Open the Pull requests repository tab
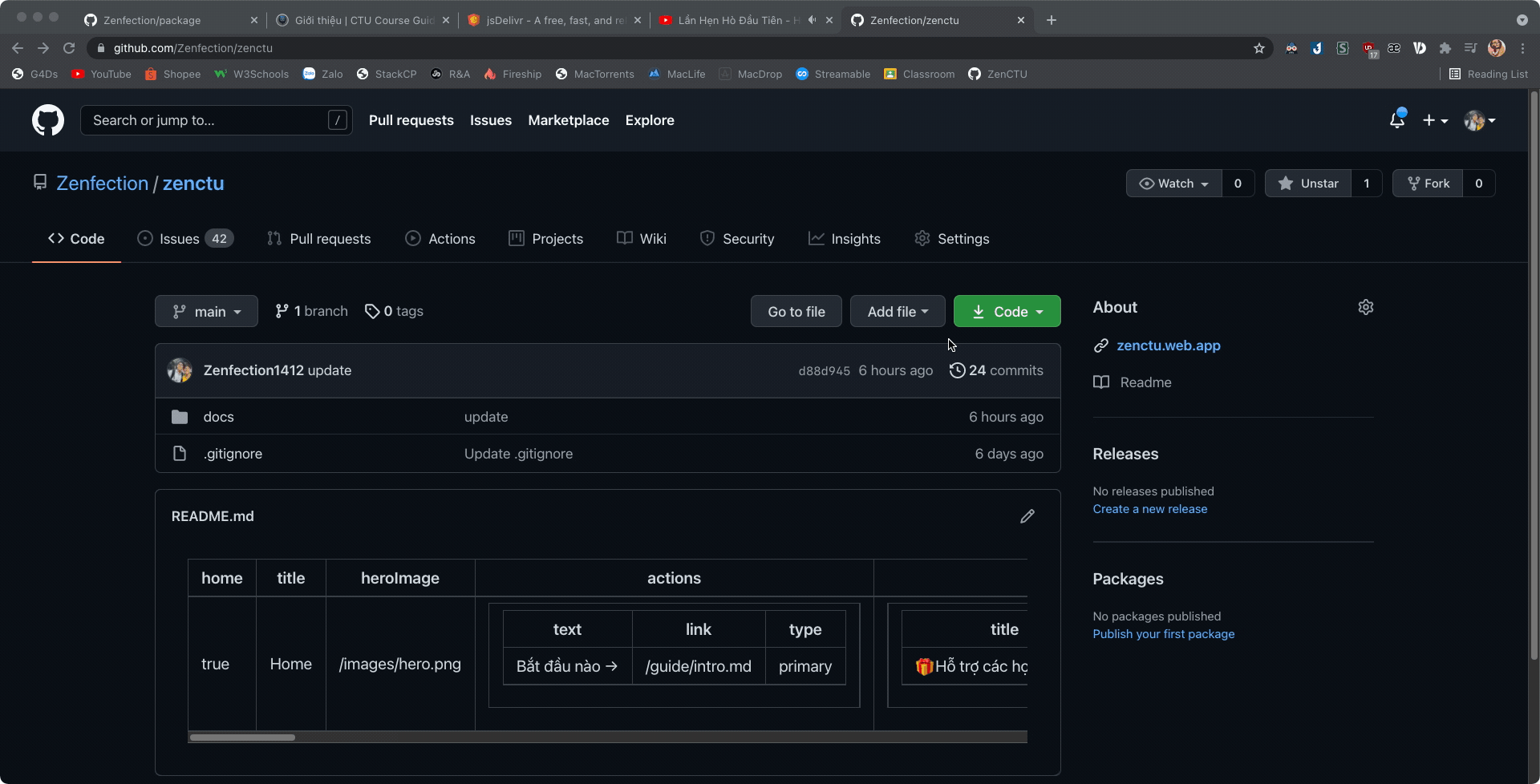Image resolution: width=1540 pixels, height=784 pixels. pyautogui.click(x=319, y=239)
